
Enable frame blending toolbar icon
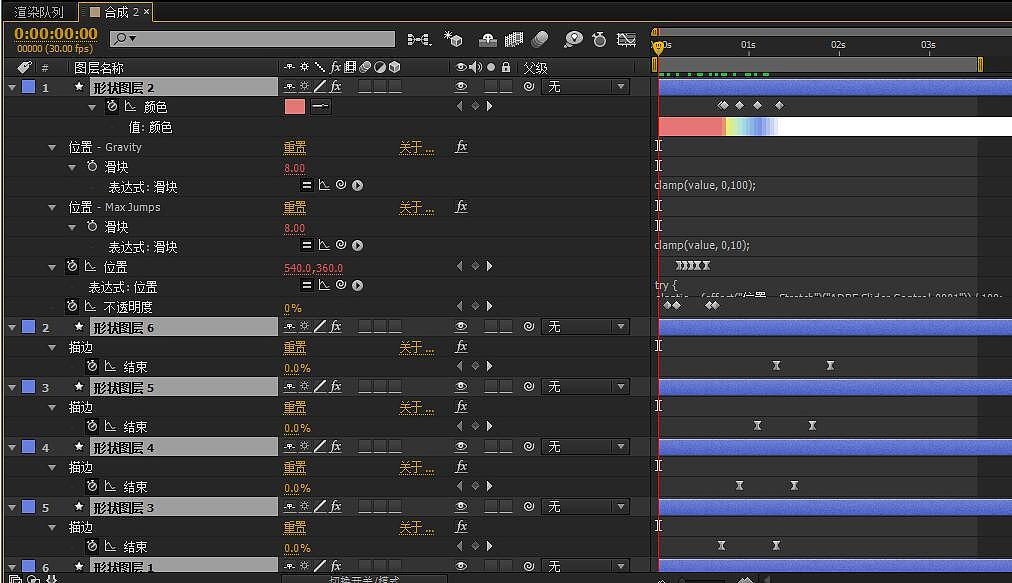[x=514, y=40]
